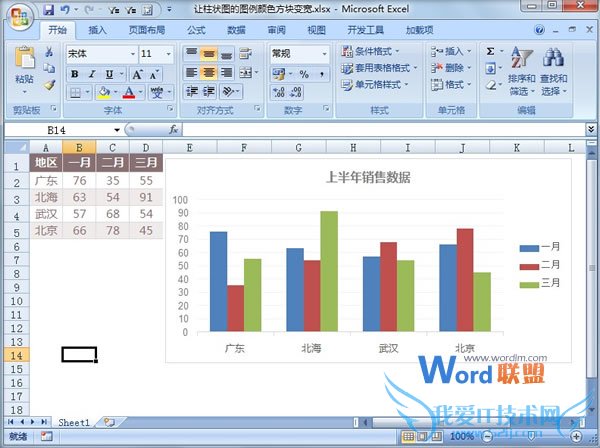Image resolution: width=600 pixels, height=448 pixels.
Task: Save the workbook with the floppy icon
Action: click(49, 10)
